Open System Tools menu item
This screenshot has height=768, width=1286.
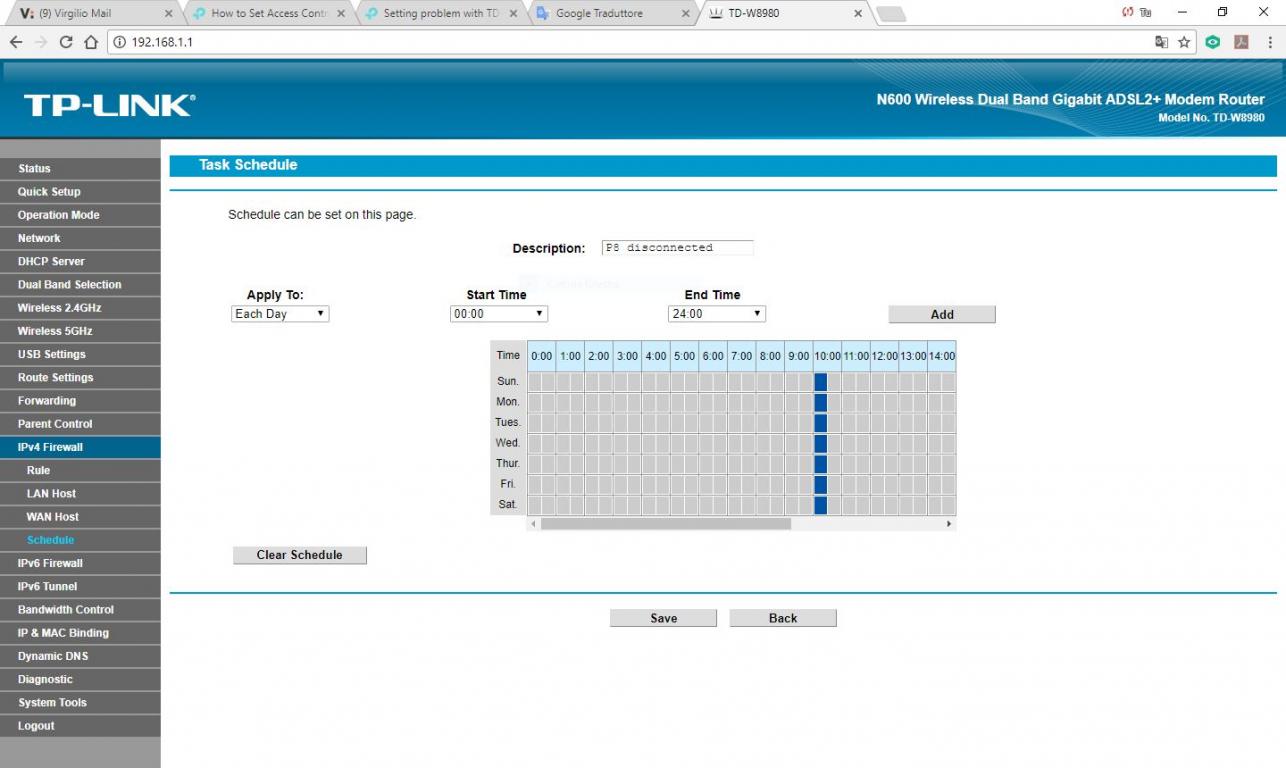pyautogui.click(x=80, y=702)
